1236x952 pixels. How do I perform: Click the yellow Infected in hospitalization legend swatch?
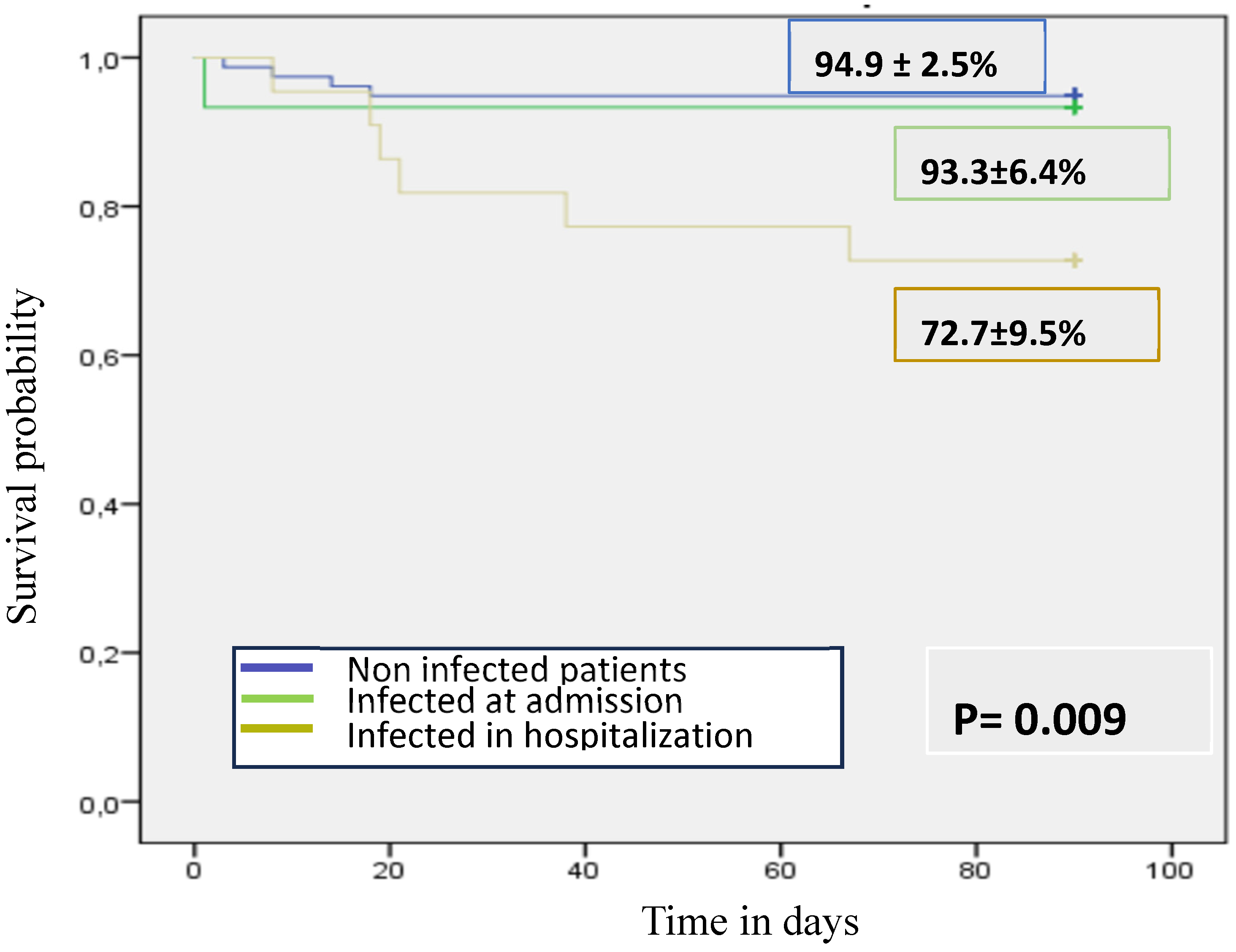pos(276,729)
